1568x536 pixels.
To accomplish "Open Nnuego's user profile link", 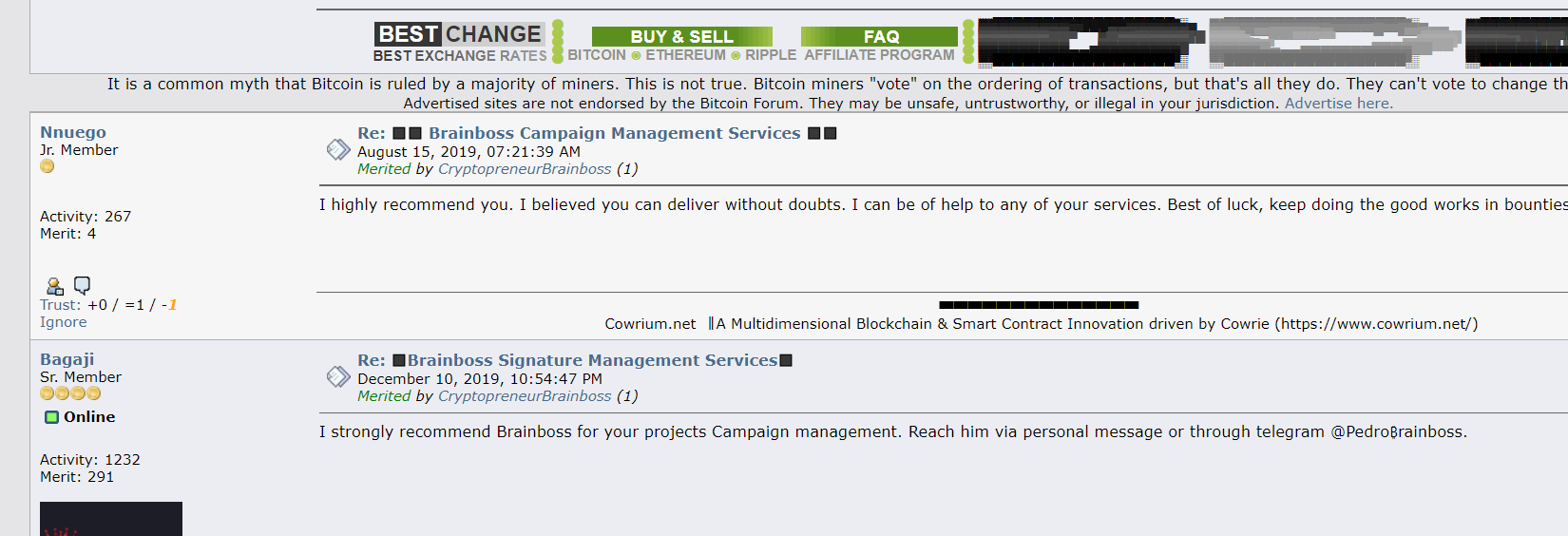I will 73,132.
